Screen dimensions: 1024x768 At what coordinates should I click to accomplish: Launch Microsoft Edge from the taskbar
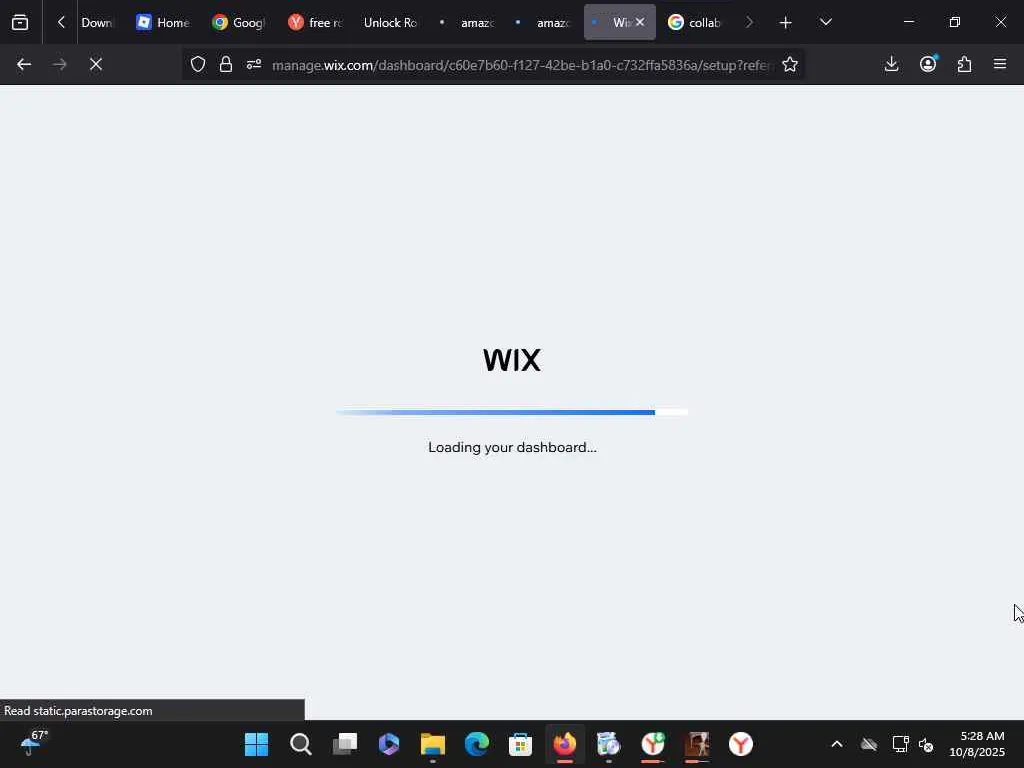tap(477, 744)
